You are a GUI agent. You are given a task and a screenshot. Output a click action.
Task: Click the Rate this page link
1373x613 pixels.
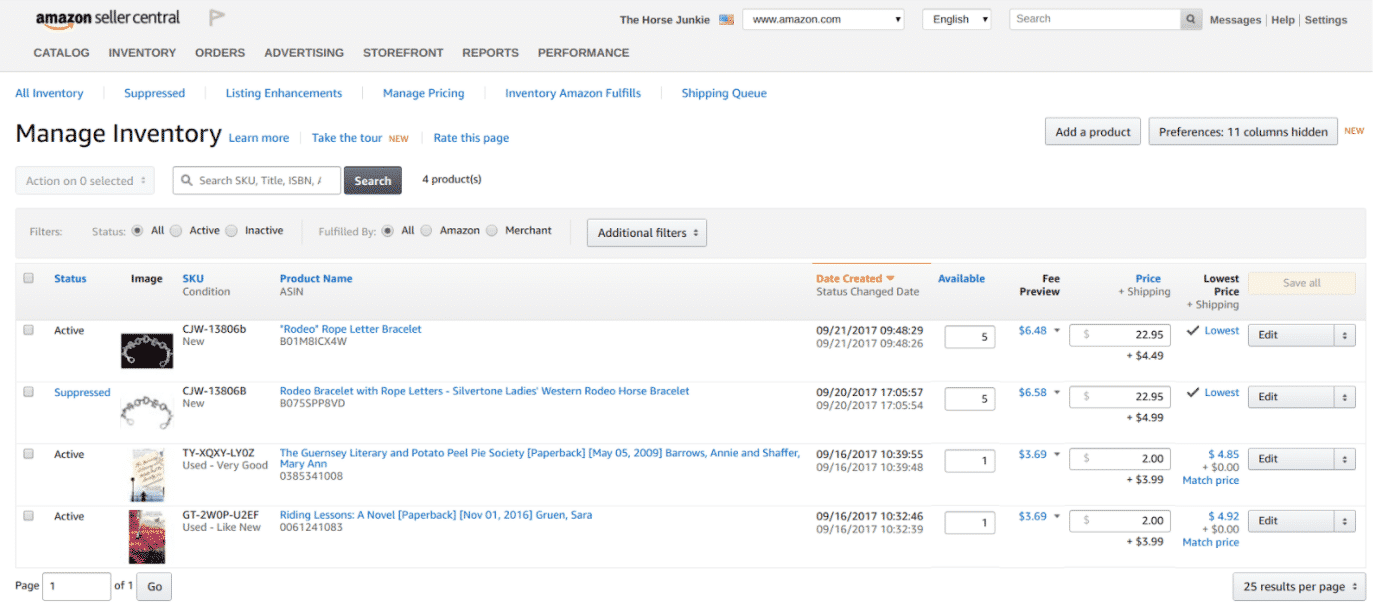coord(471,138)
